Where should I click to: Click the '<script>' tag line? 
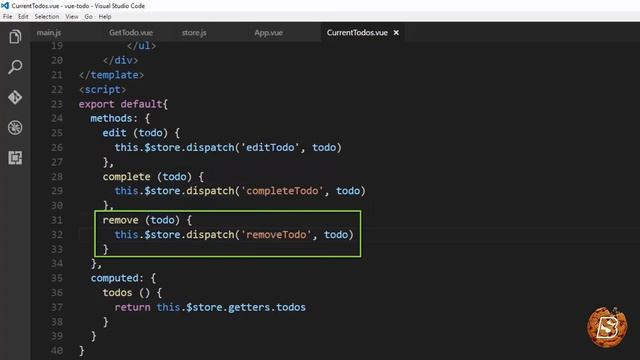pyautogui.click(x=102, y=90)
